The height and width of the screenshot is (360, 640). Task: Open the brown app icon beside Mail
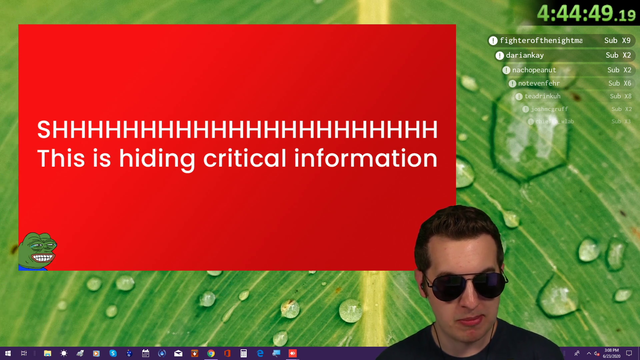195,353
